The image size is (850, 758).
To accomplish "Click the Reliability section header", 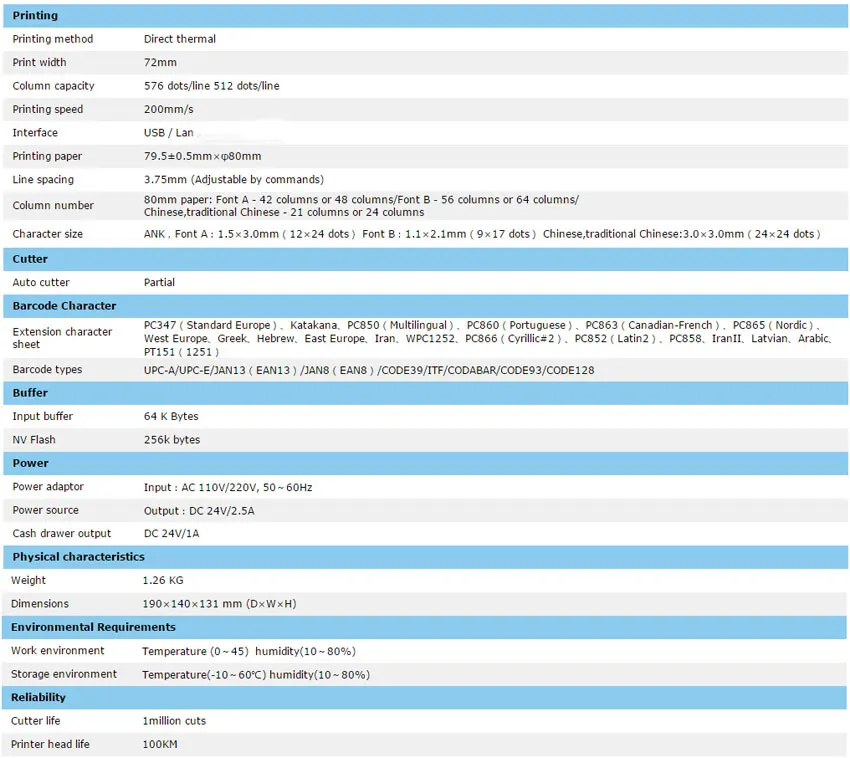I will pyautogui.click(x=426, y=697).
